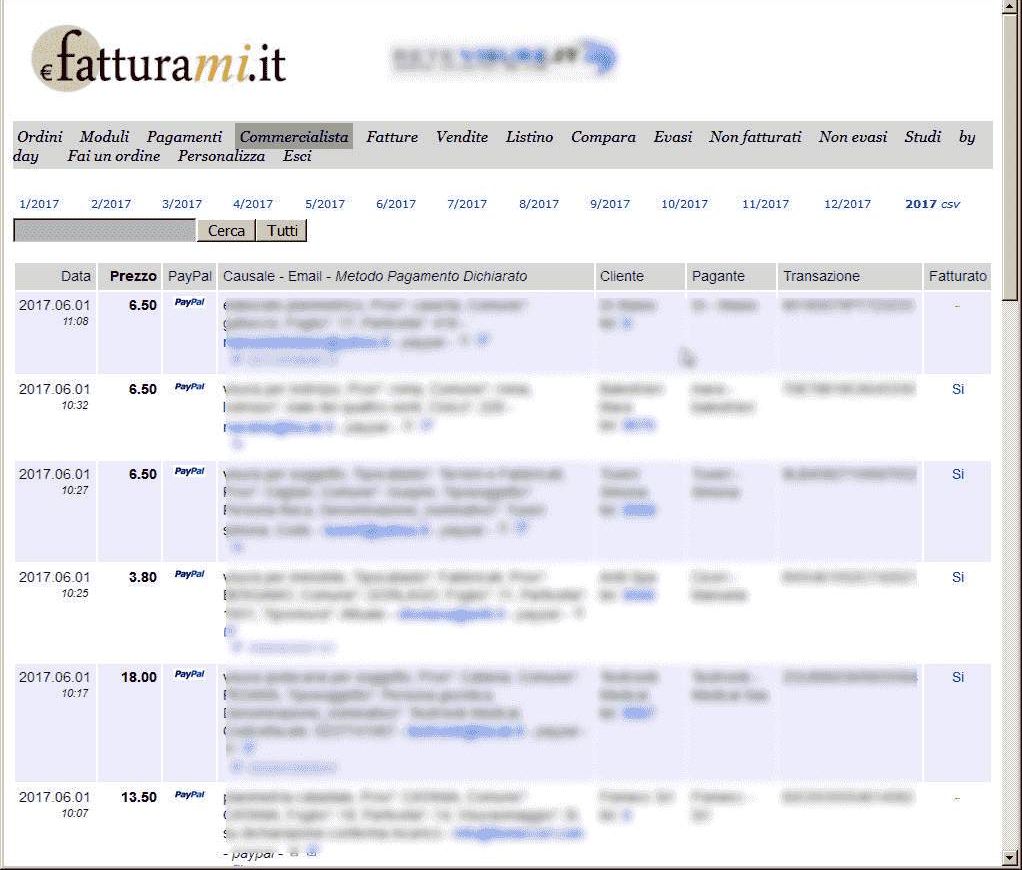Download the 2017 csv export

950,204
